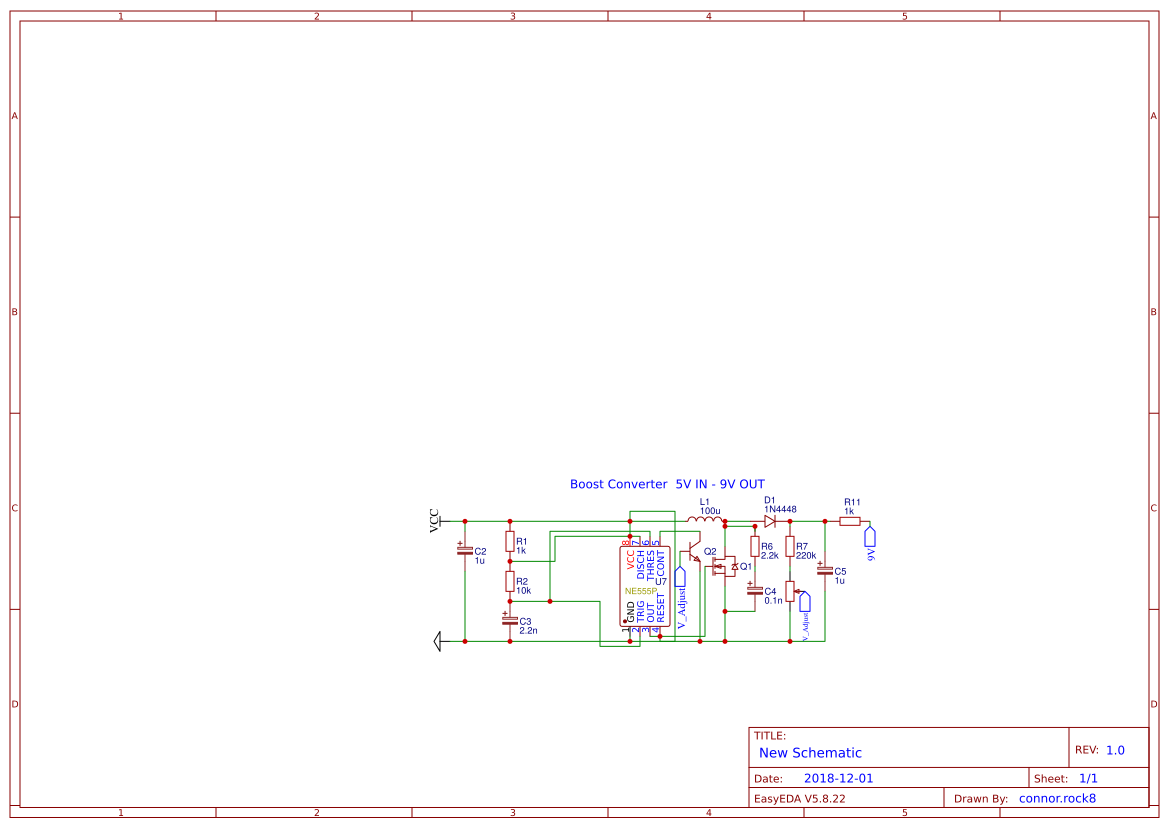The height and width of the screenshot is (828, 1169).
Task: Click the V_Adjust port at potentiometer wiper
Action: [x=805, y=601]
